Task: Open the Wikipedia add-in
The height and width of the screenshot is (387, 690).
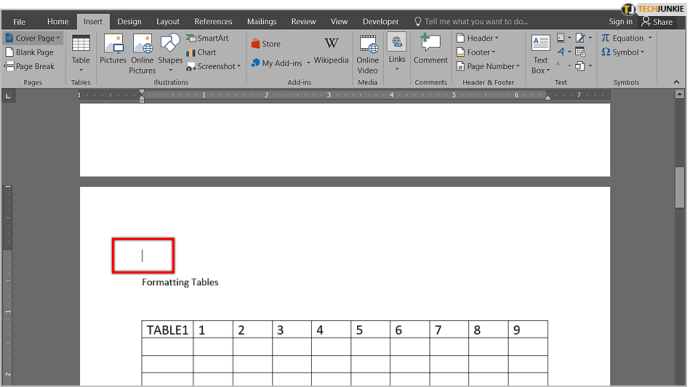Action: point(331,51)
